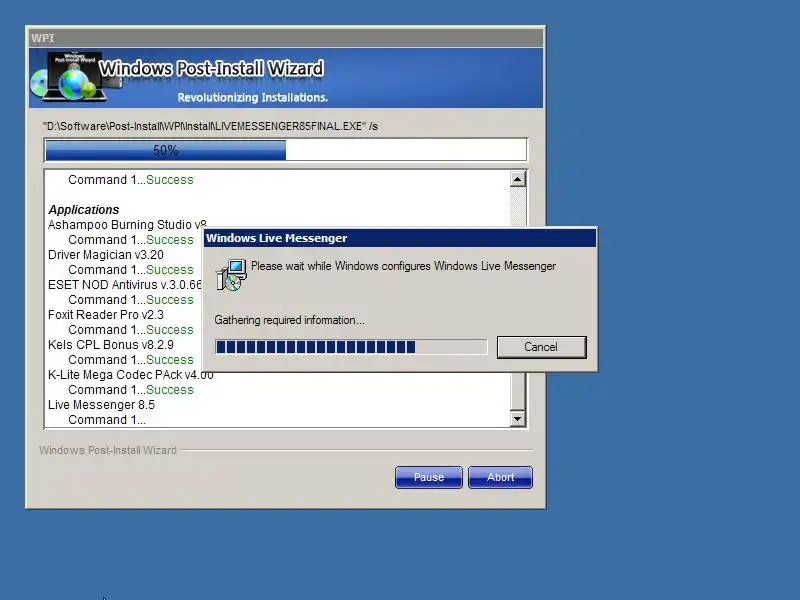Click the Success status under K-Lite Mega Codec

point(170,390)
